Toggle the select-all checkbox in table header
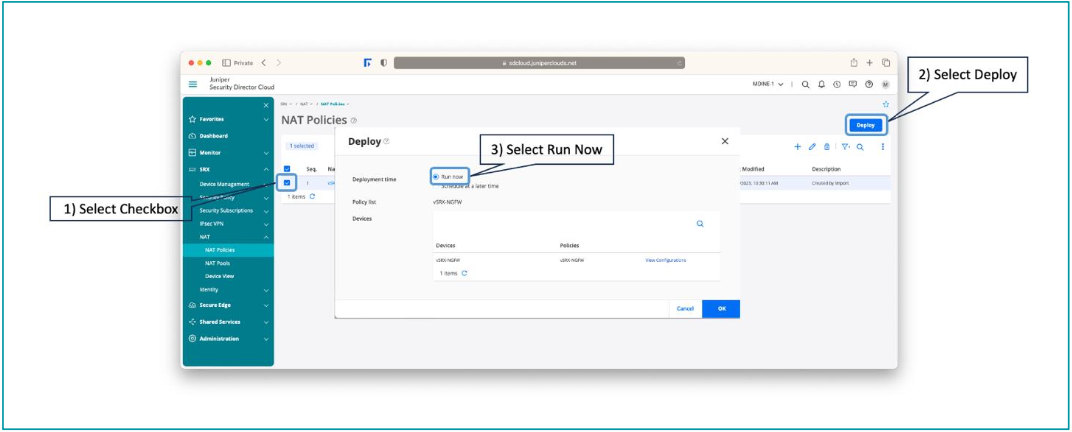The width and height of the screenshot is (1072, 432). click(288, 169)
